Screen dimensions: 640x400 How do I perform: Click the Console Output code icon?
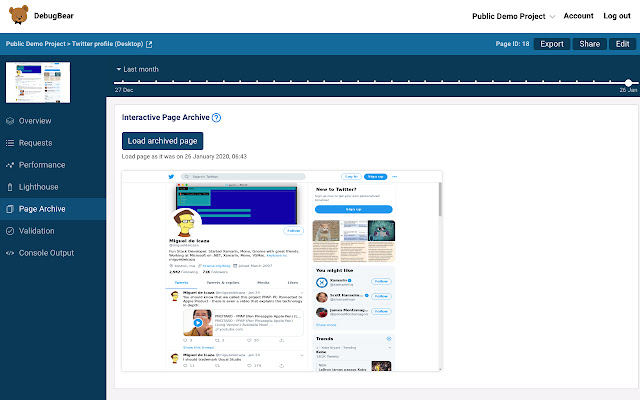pos(10,253)
